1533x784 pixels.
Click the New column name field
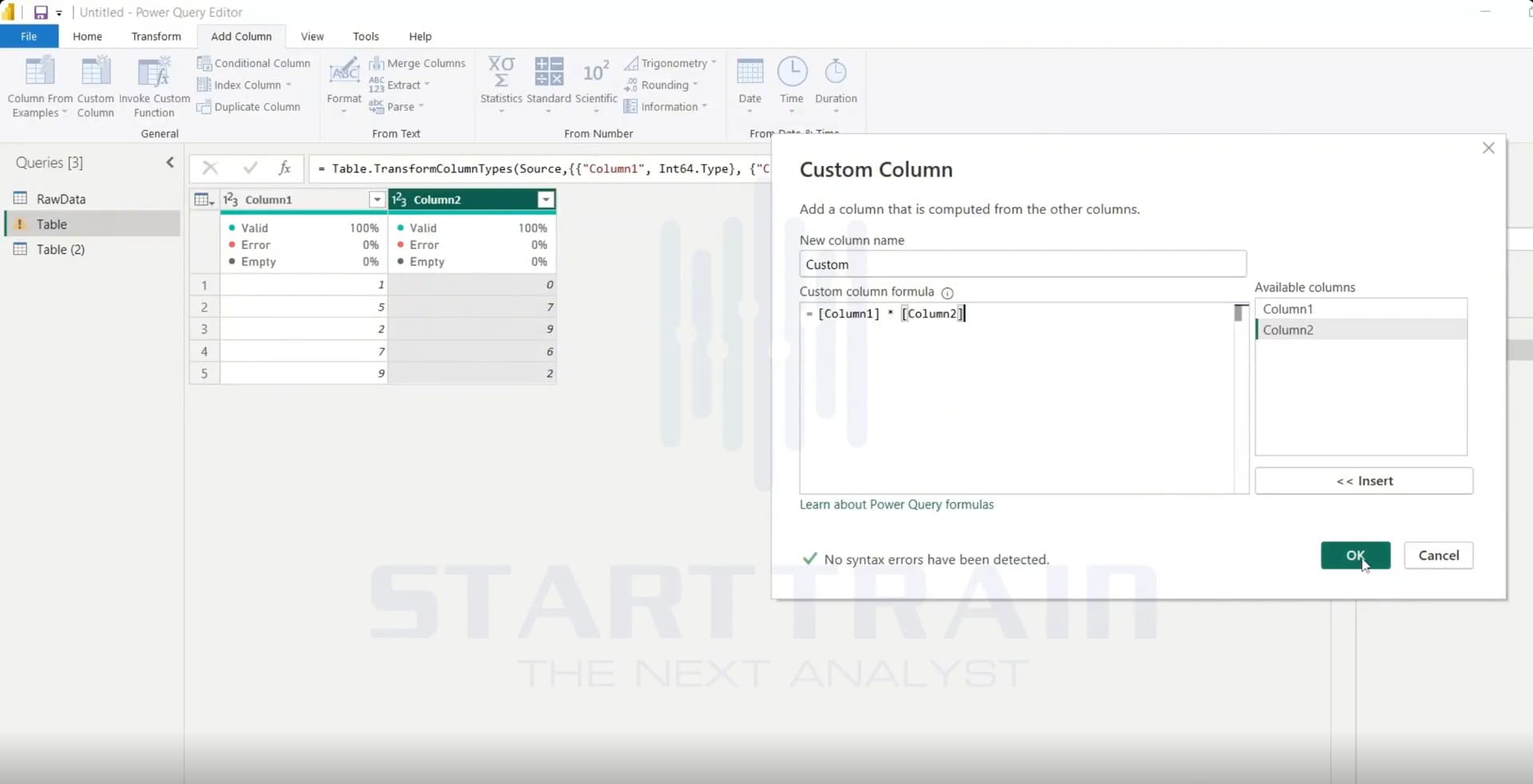click(1023, 264)
